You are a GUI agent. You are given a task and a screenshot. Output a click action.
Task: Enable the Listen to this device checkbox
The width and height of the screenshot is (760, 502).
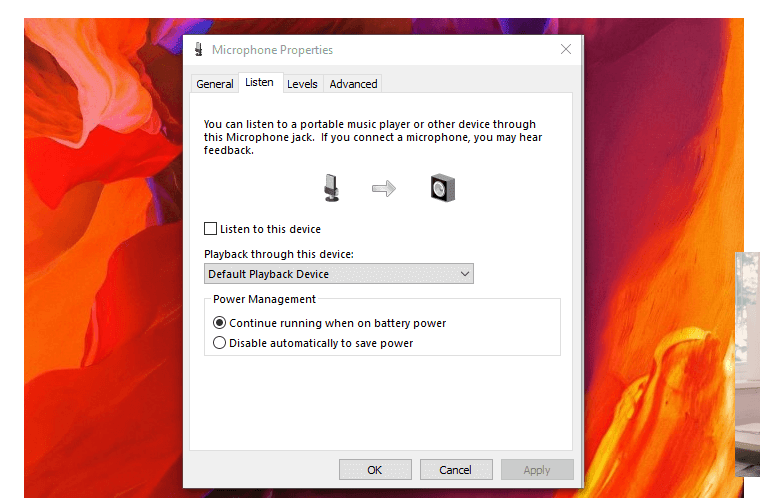(x=210, y=229)
